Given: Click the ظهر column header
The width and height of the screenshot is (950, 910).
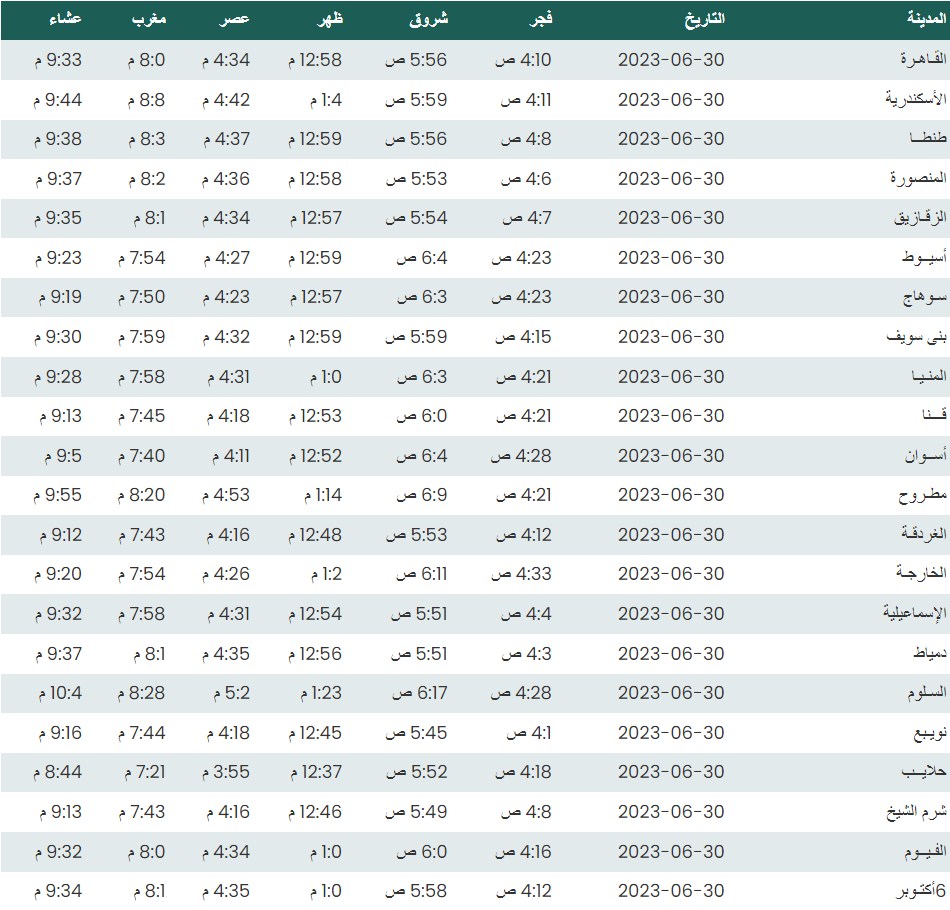Looking at the screenshot, I should pos(329,20).
